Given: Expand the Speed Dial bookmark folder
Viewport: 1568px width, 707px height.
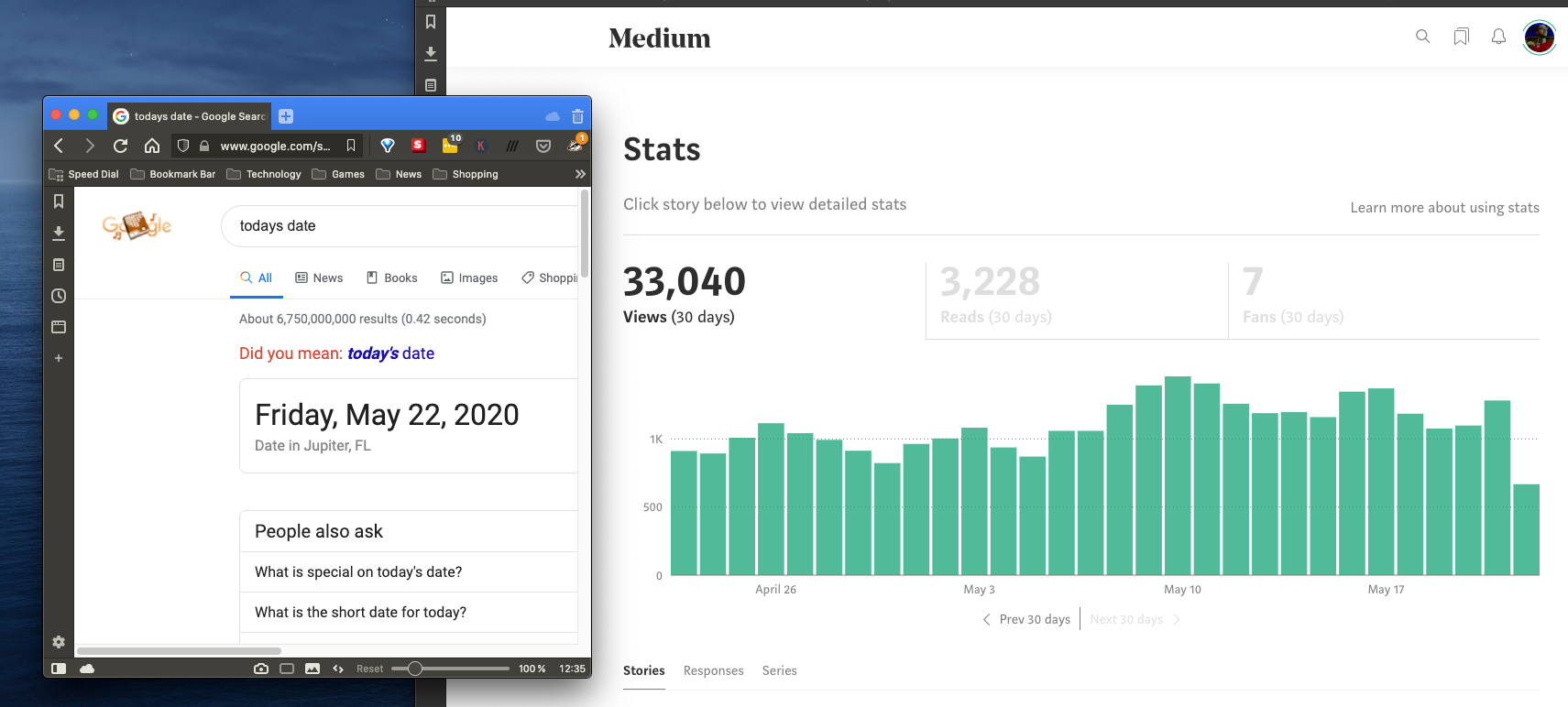Looking at the screenshot, I should (84, 174).
